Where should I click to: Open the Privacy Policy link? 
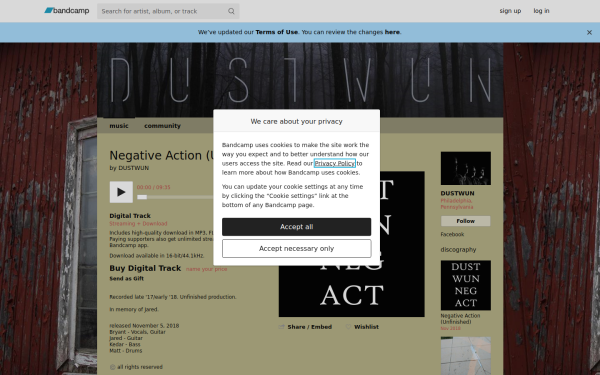[x=334, y=163]
